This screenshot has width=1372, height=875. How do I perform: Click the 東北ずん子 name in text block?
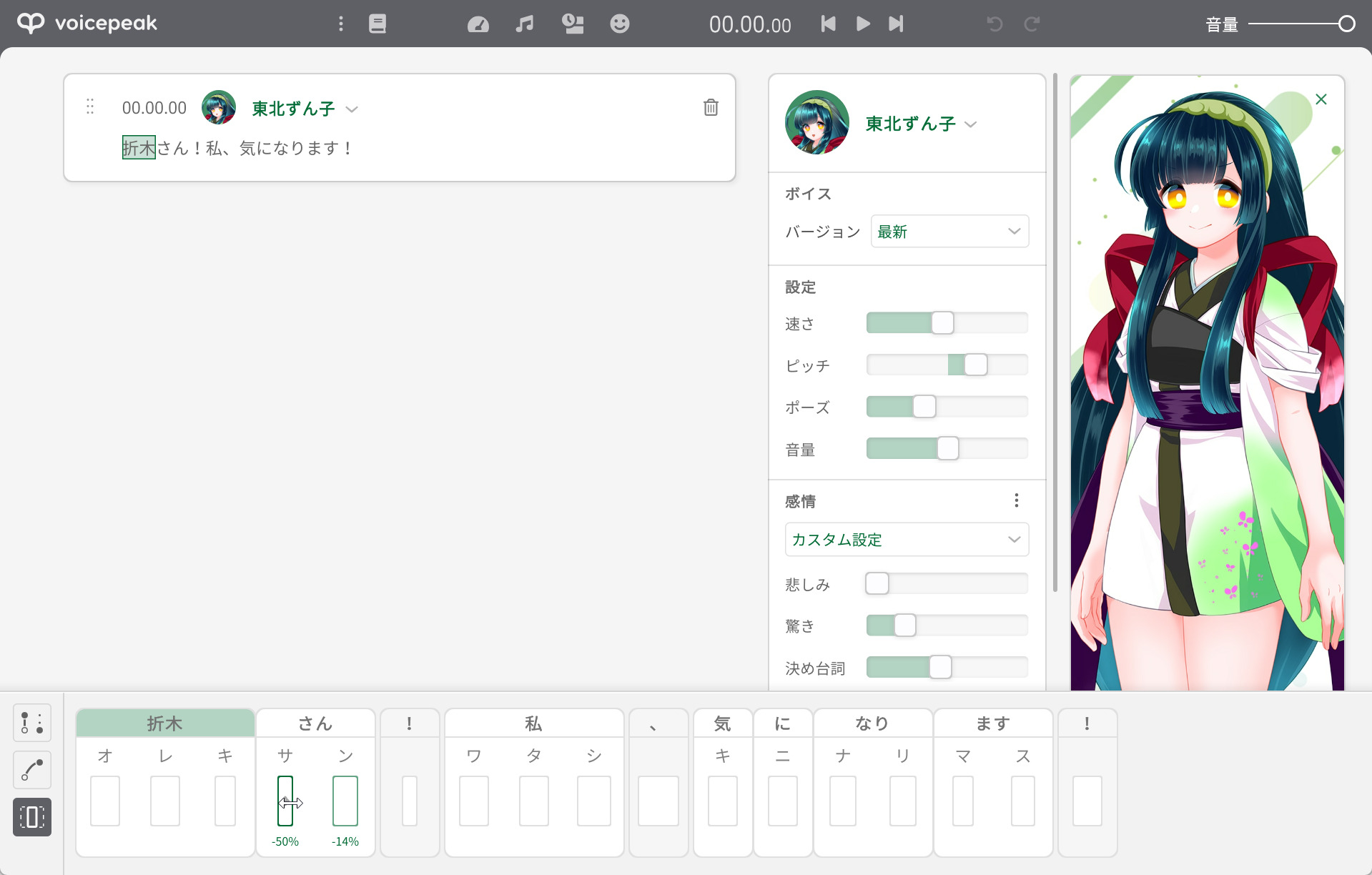294,109
